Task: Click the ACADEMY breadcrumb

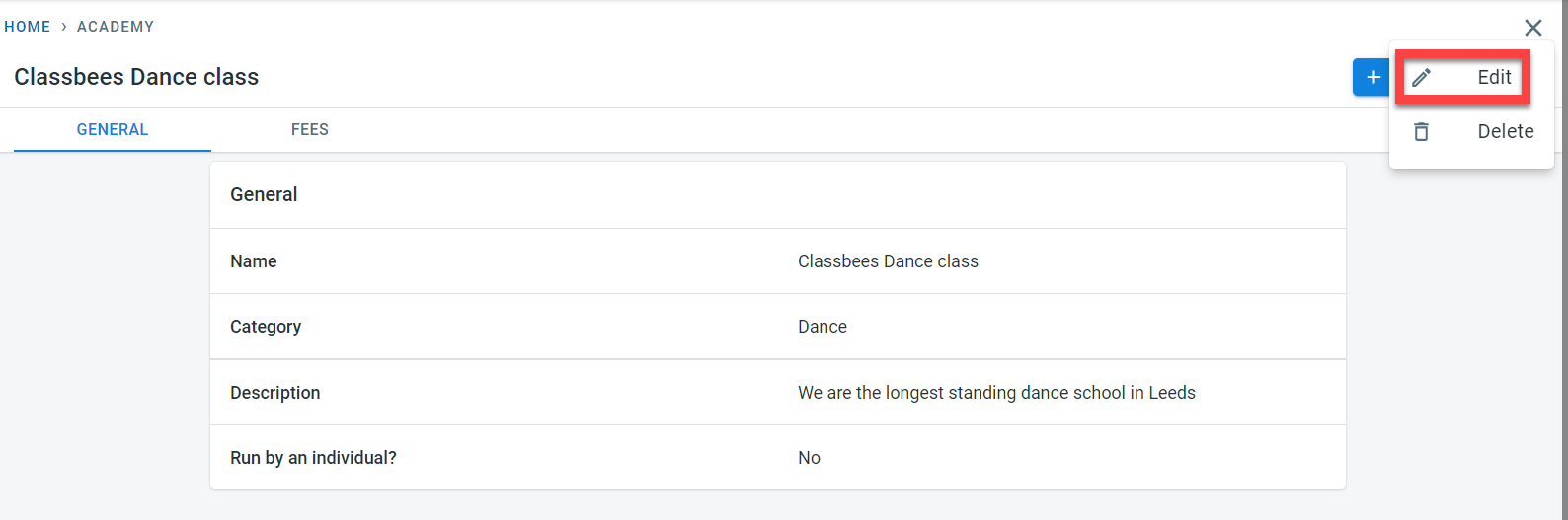Action: (x=116, y=27)
